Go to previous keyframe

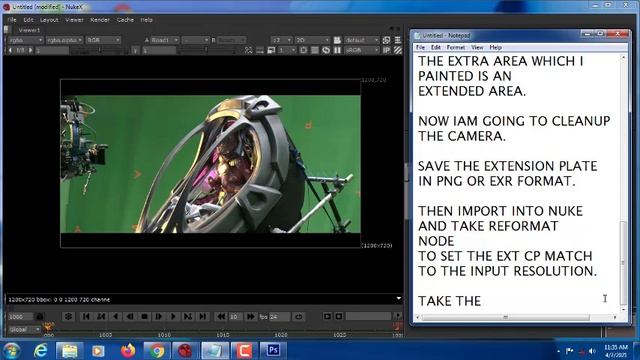tap(101, 316)
